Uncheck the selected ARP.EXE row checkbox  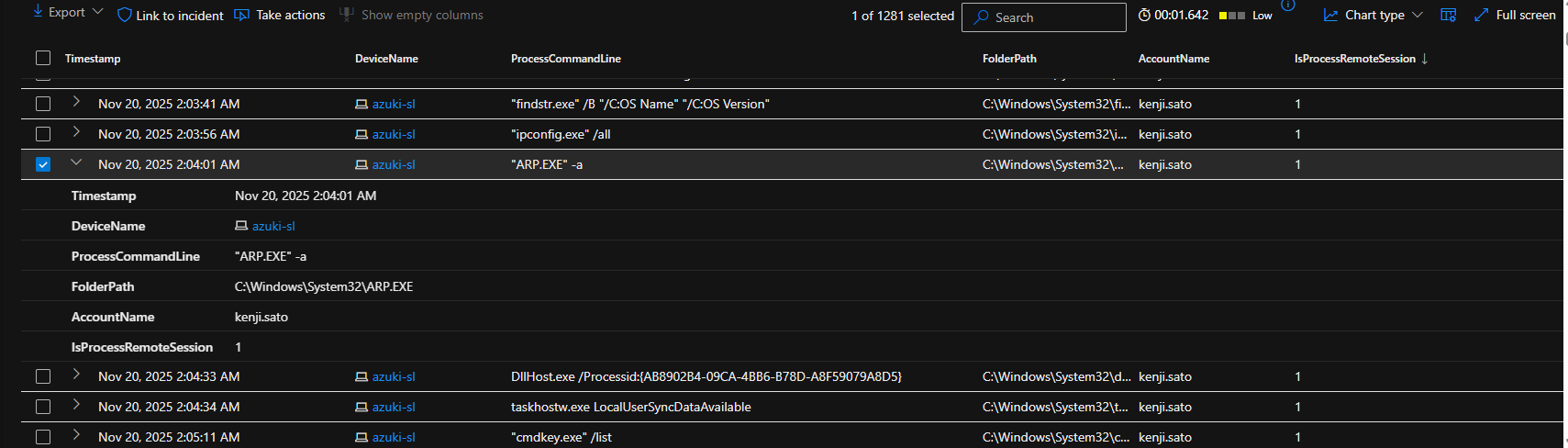[43, 165]
